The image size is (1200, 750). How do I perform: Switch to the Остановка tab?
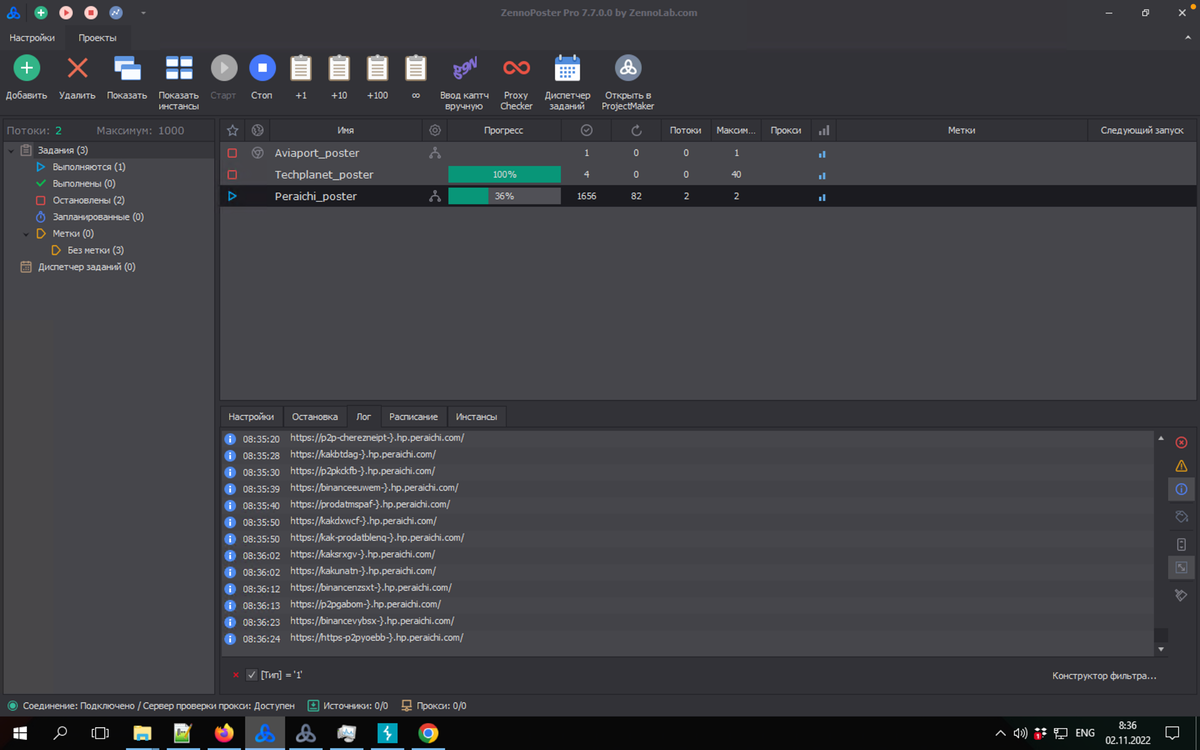pos(315,416)
